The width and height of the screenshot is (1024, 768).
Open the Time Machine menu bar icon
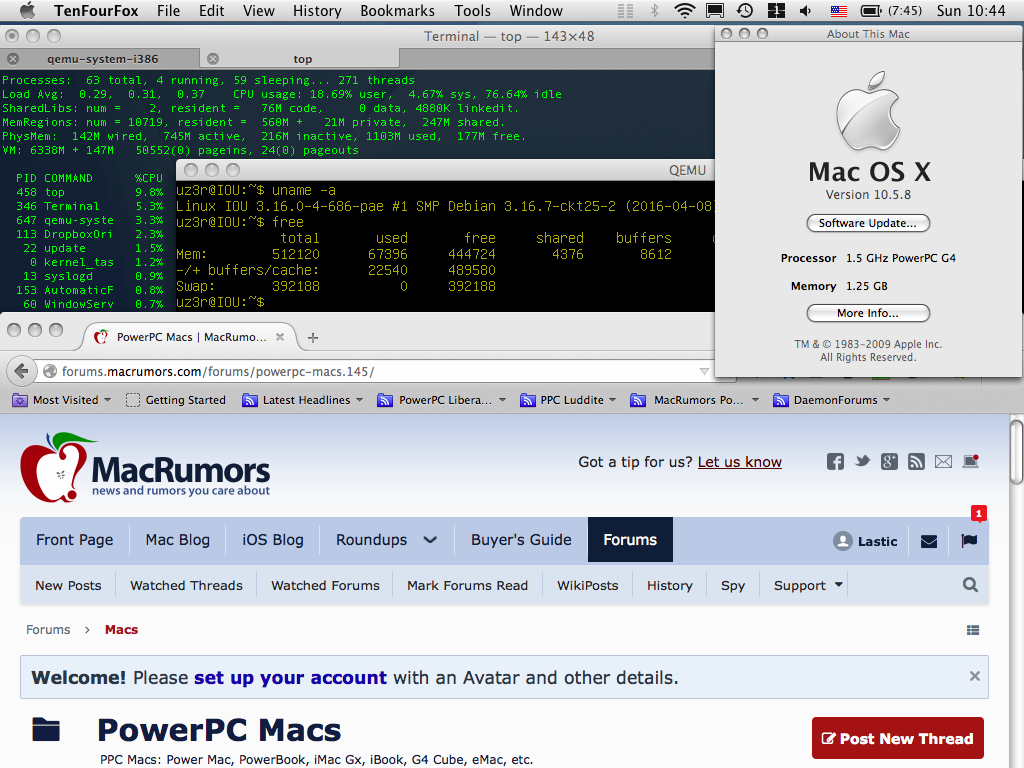pyautogui.click(x=744, y=10)
